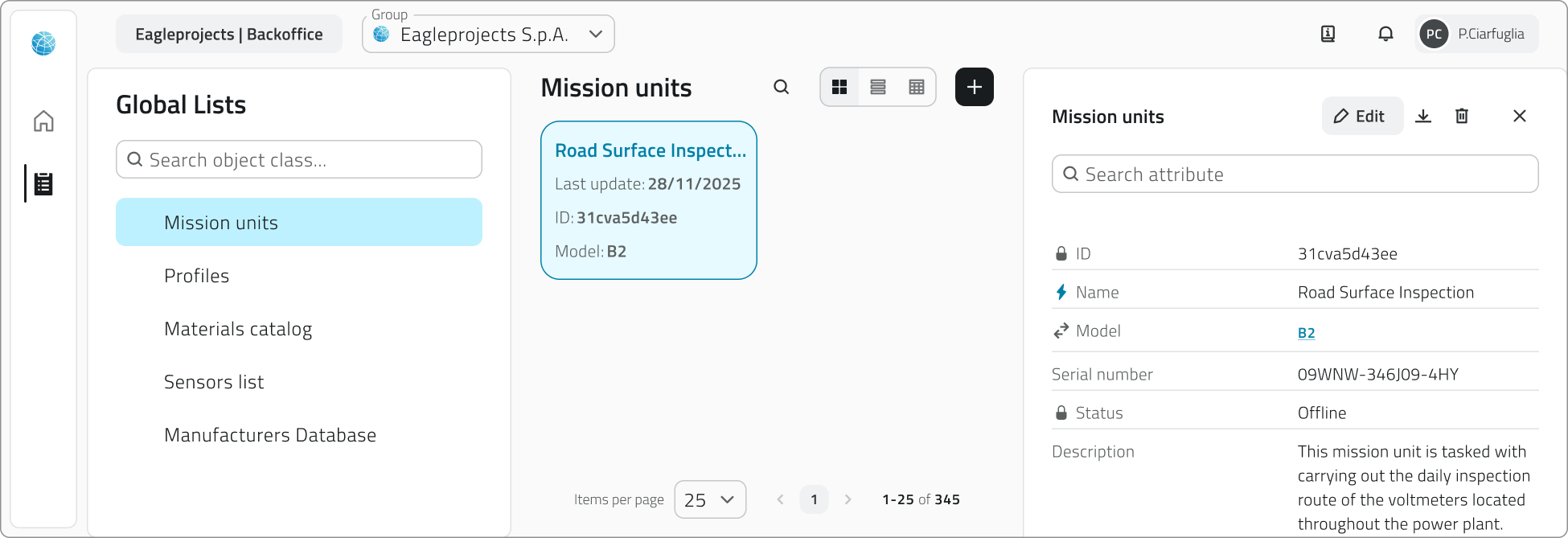Open the items per page dropdown
Image resolution: width=1568 pixels, height=538 pixels.
pos(710,499)
